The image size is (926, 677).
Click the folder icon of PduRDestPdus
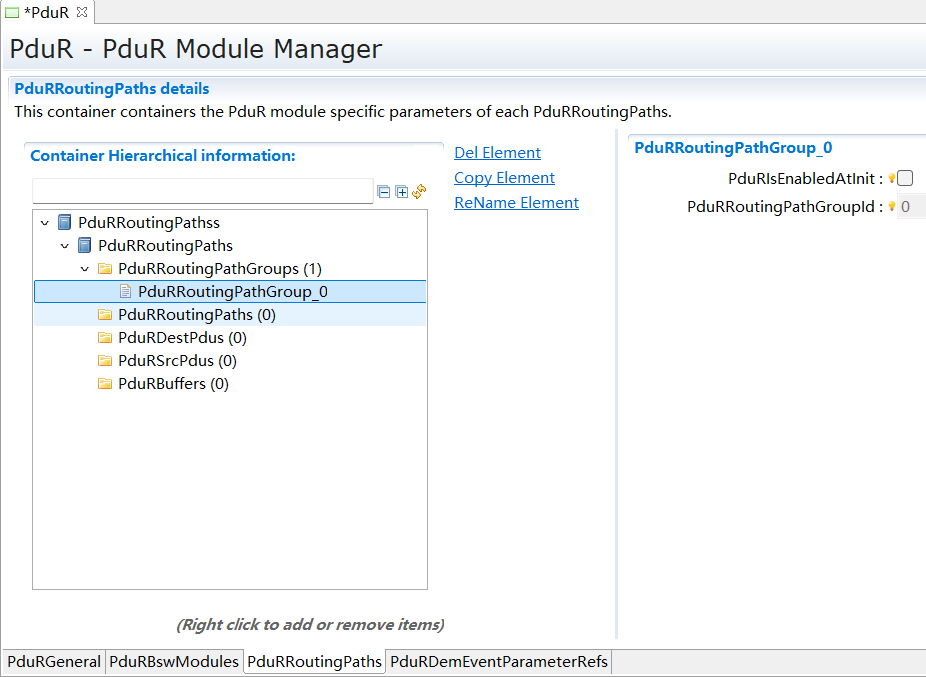click(x=105, y=337)
